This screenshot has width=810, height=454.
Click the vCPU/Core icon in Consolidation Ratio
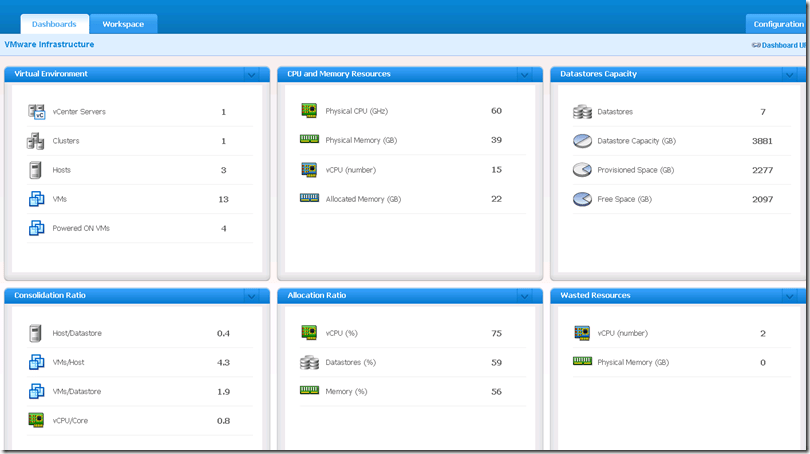[37, 420]
